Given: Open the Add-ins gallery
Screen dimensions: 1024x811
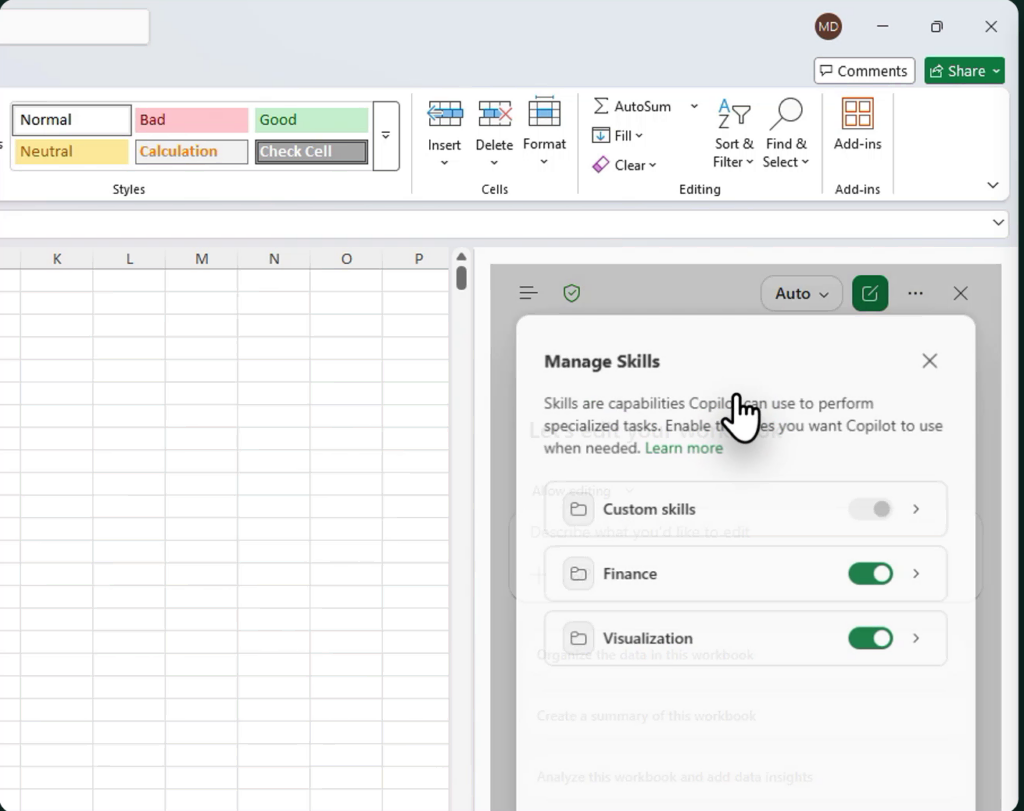Looking at the screenshot, I should [857, 125].
